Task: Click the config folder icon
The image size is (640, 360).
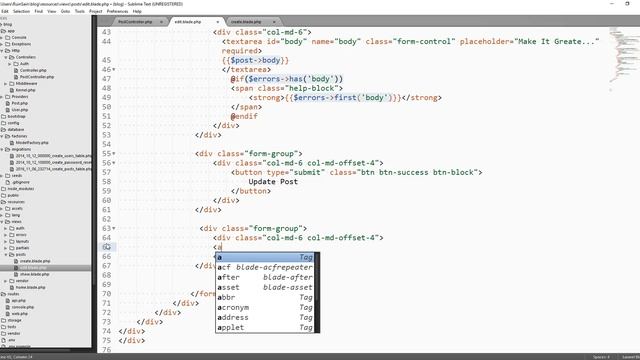Action: (x=4, y=123)
